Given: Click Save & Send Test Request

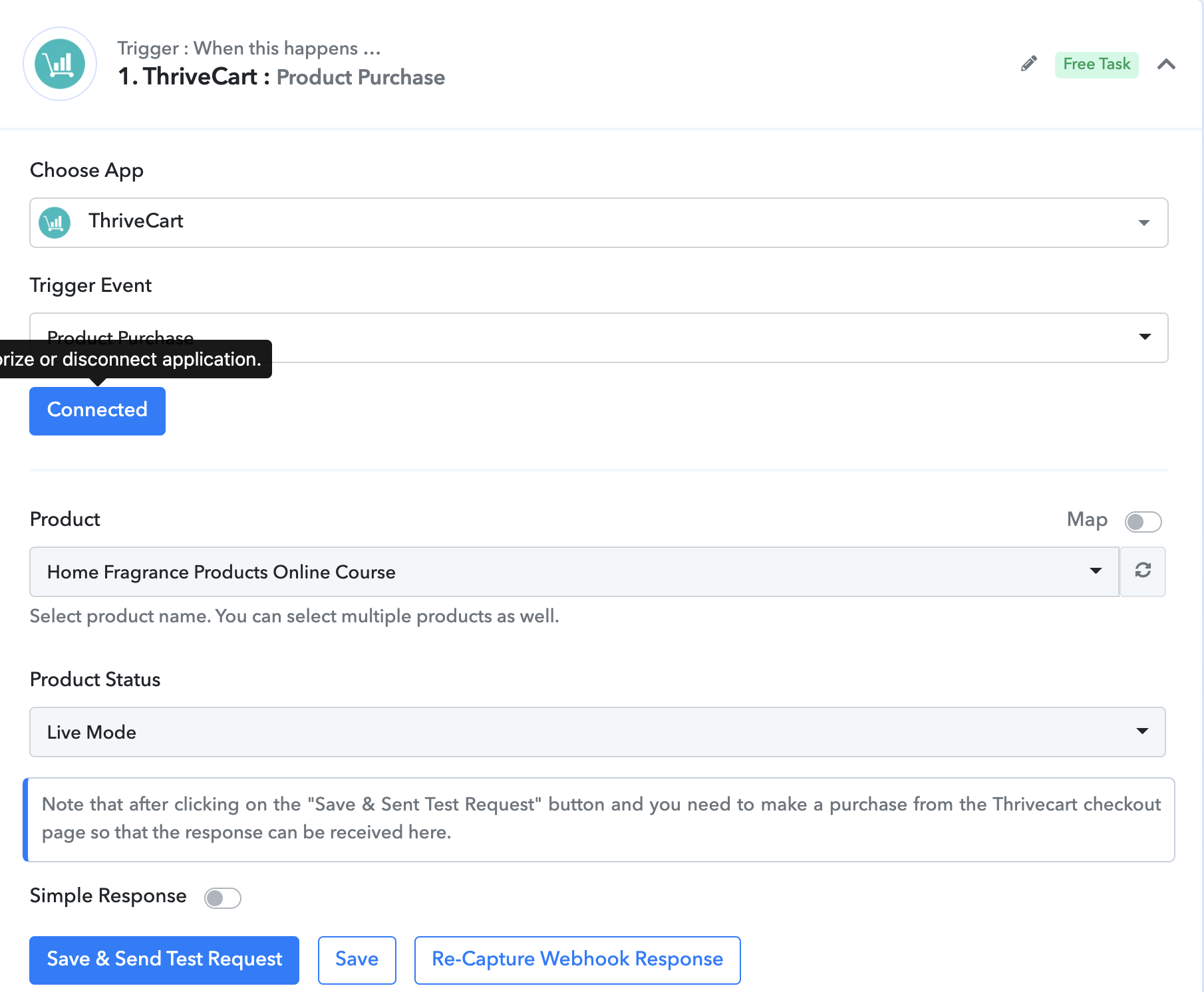Looking at the screenshot, I should tap(164, 960).
